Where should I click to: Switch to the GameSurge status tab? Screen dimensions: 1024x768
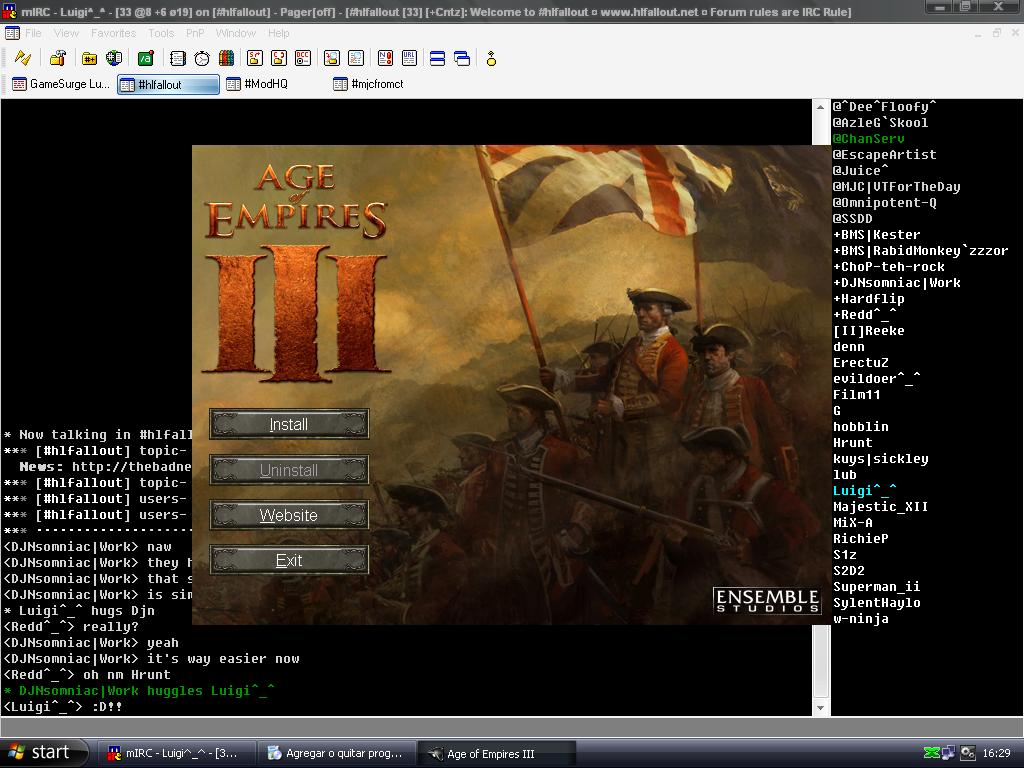tap(61, 84)
